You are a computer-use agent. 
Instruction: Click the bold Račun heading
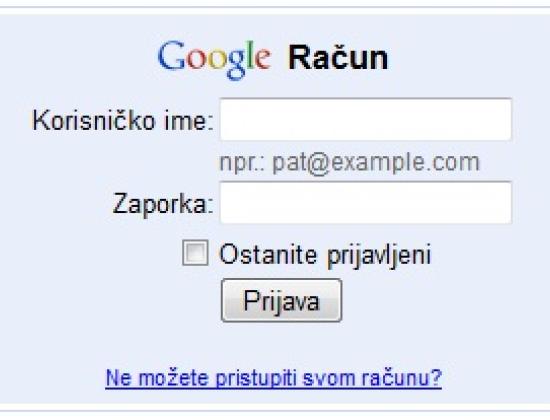pyautogui.click(x=338, y=58)
